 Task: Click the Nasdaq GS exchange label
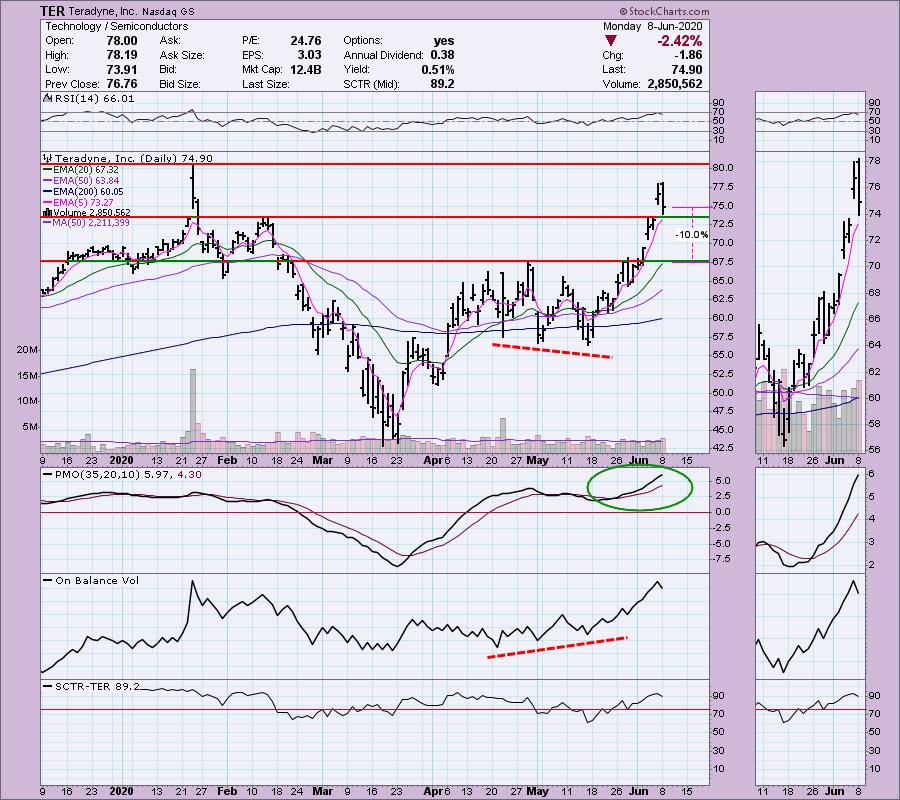pos(170,11)
